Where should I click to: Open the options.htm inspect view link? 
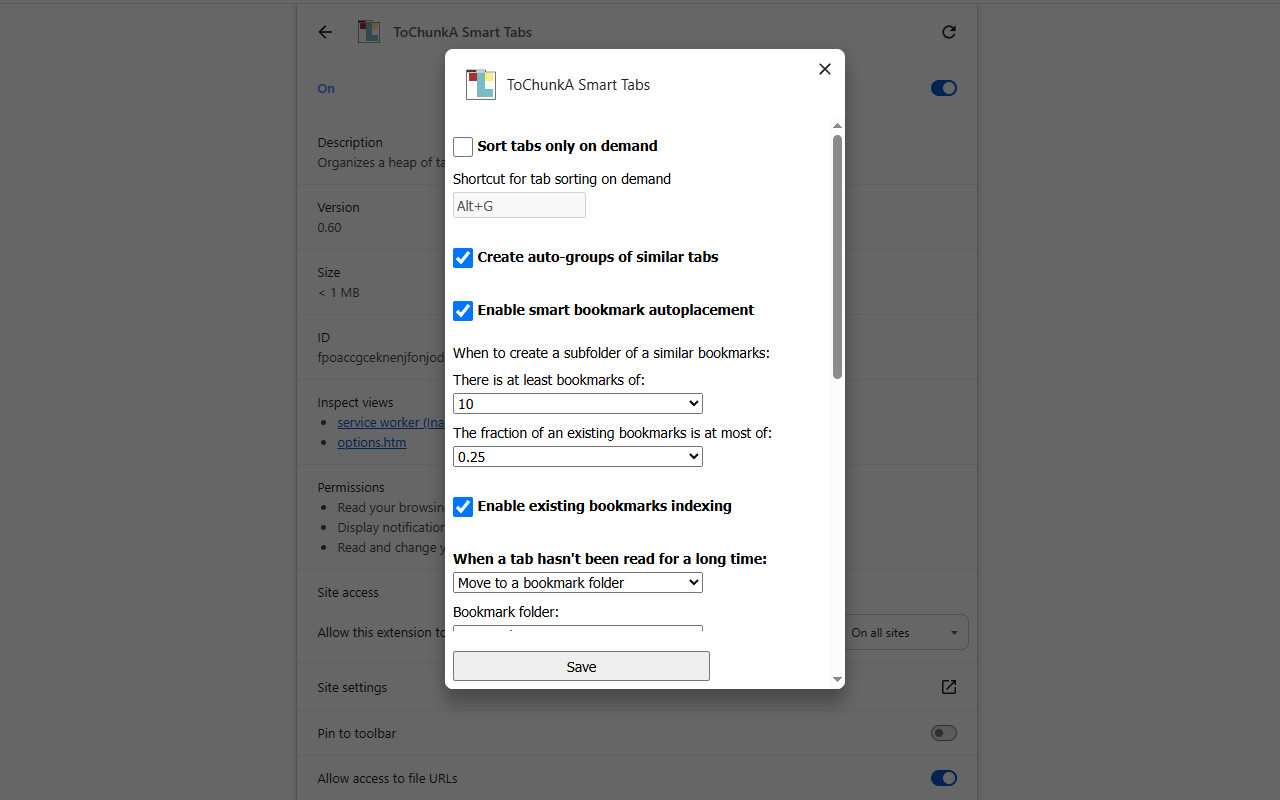[x=371, y=442]
